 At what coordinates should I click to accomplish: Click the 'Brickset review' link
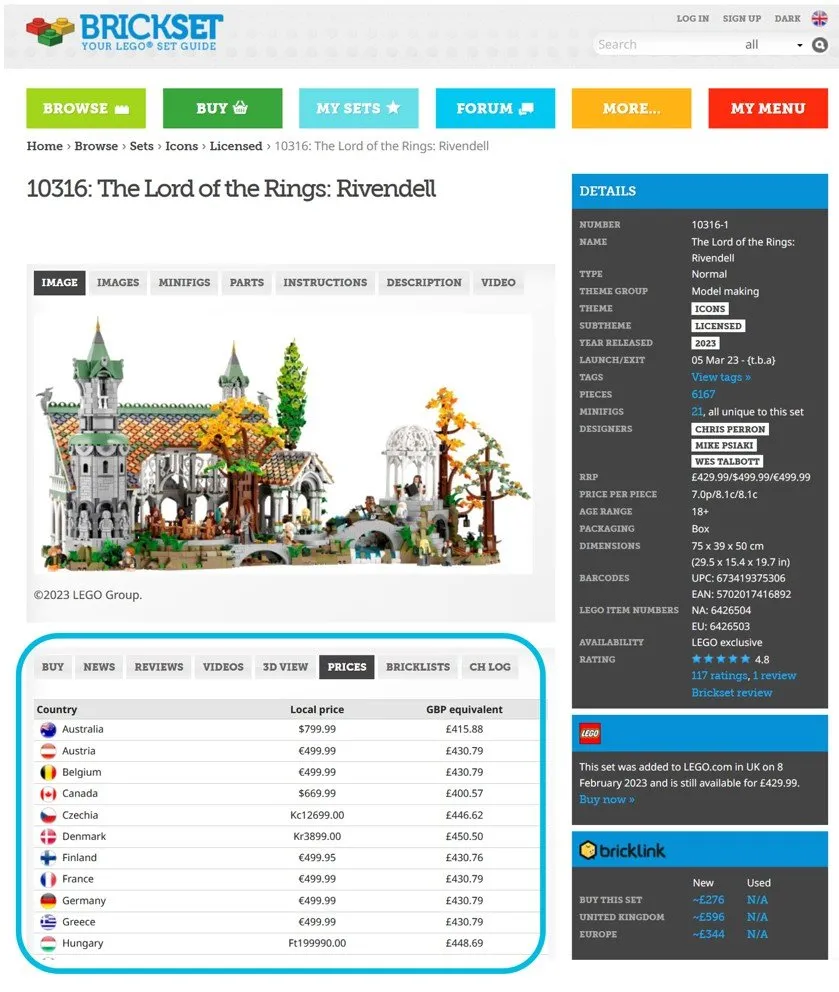731,693
